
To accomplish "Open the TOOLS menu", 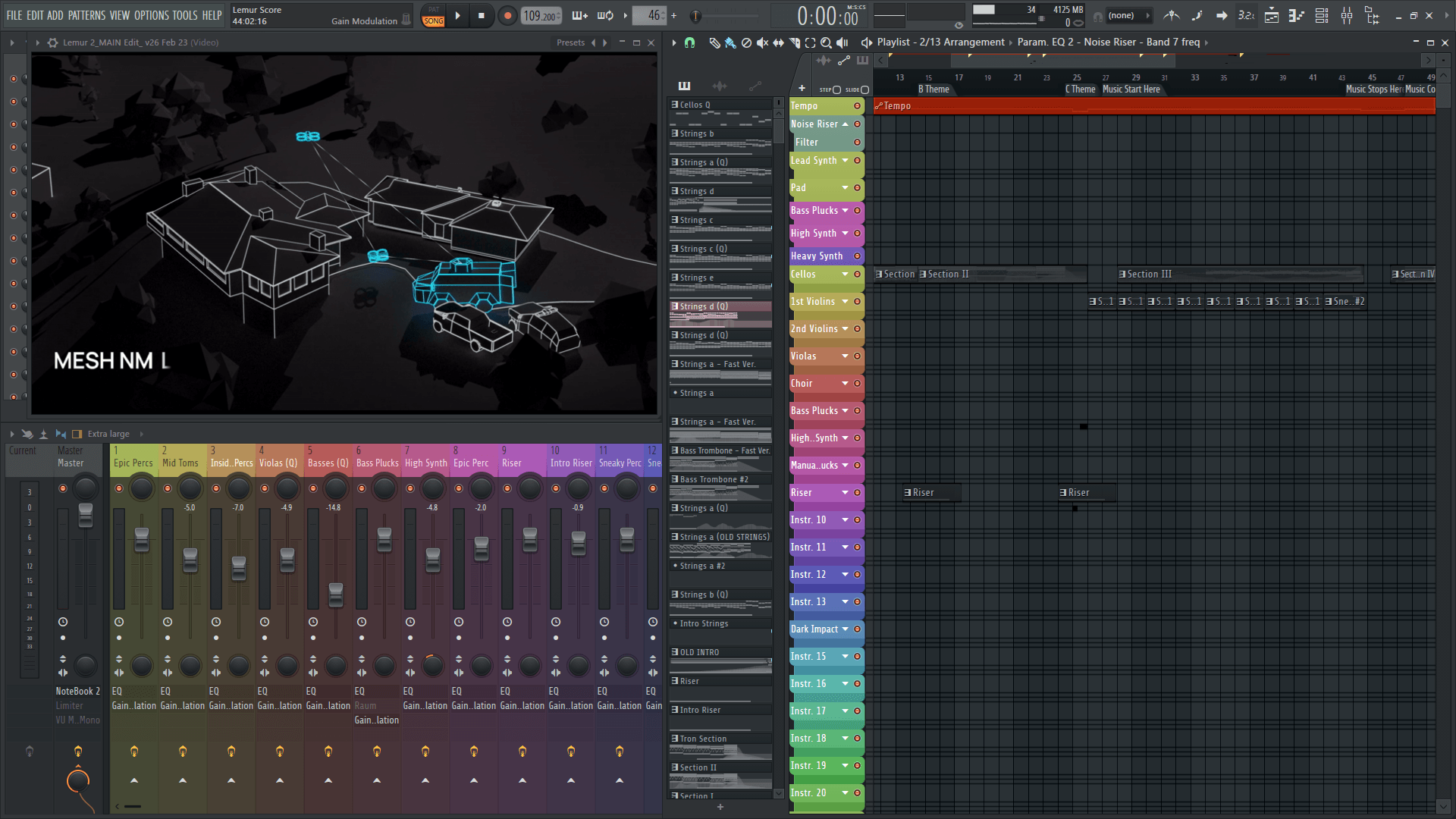I will 184,15.
